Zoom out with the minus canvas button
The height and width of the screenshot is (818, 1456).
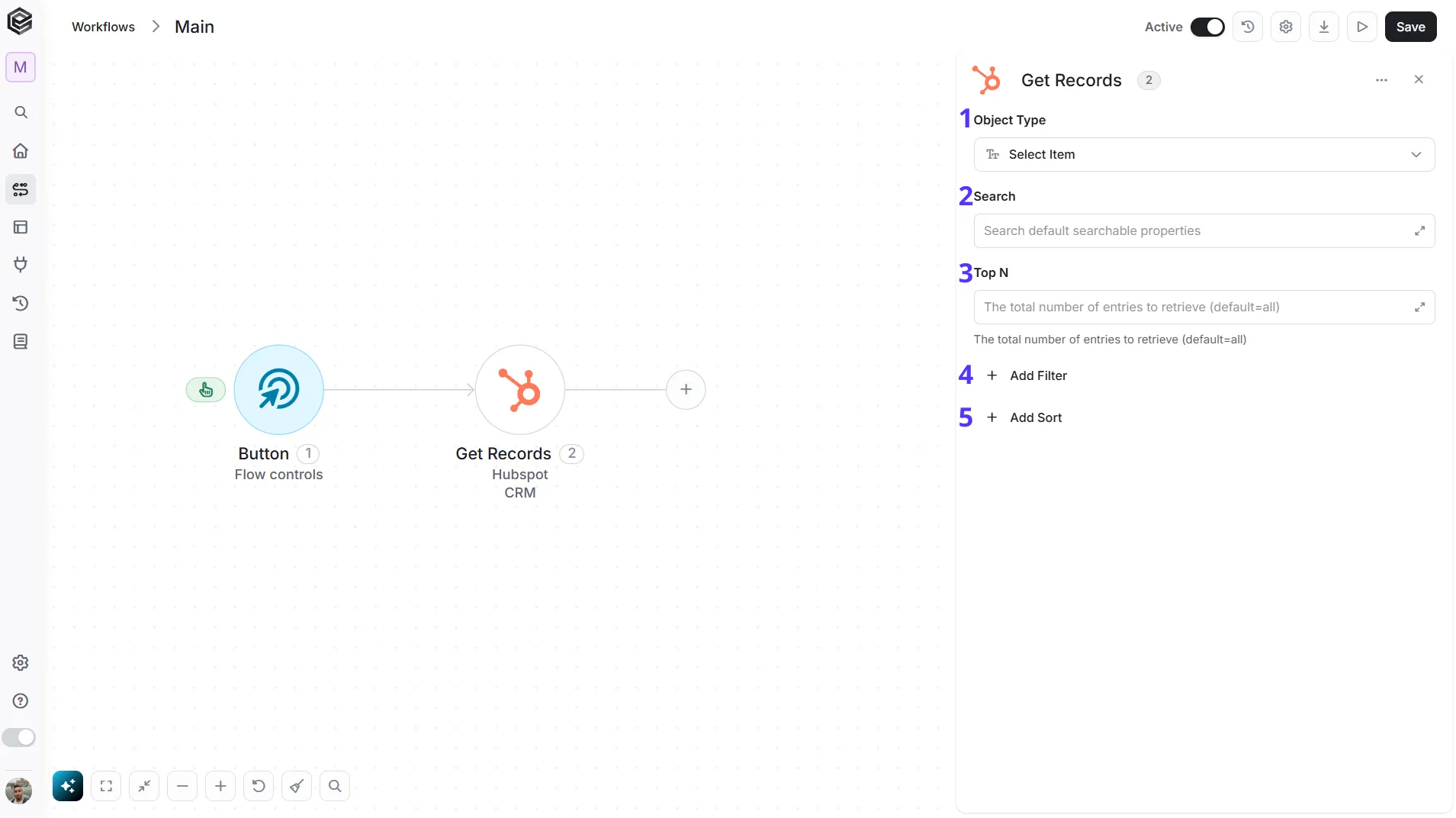182,786
